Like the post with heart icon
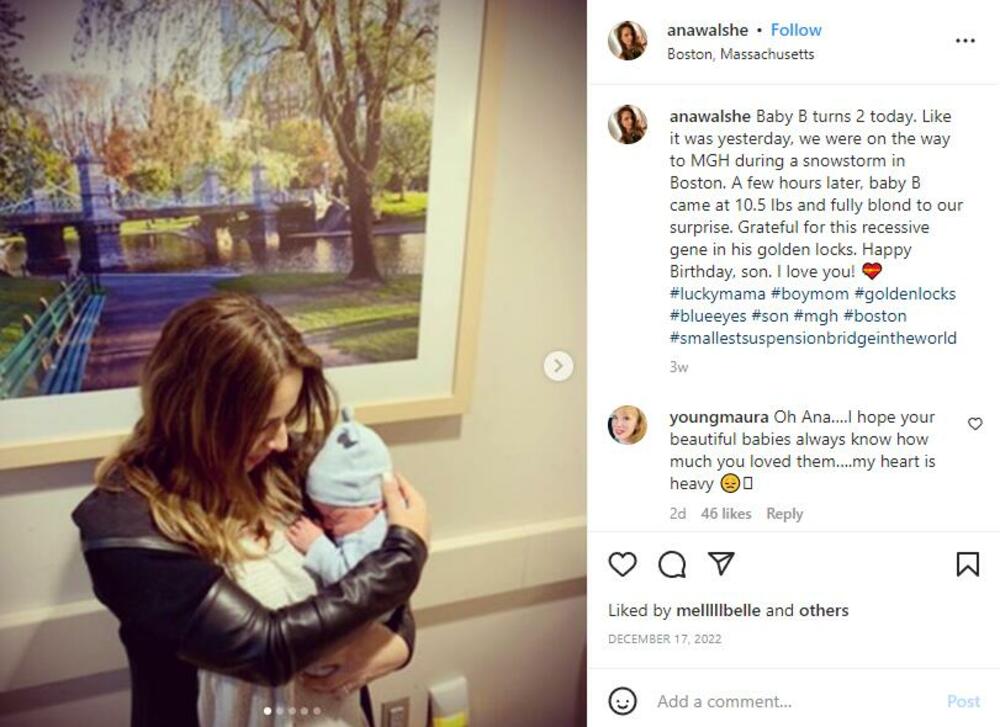Screen dimensions: 1000x727 click(x=622, y=564)
